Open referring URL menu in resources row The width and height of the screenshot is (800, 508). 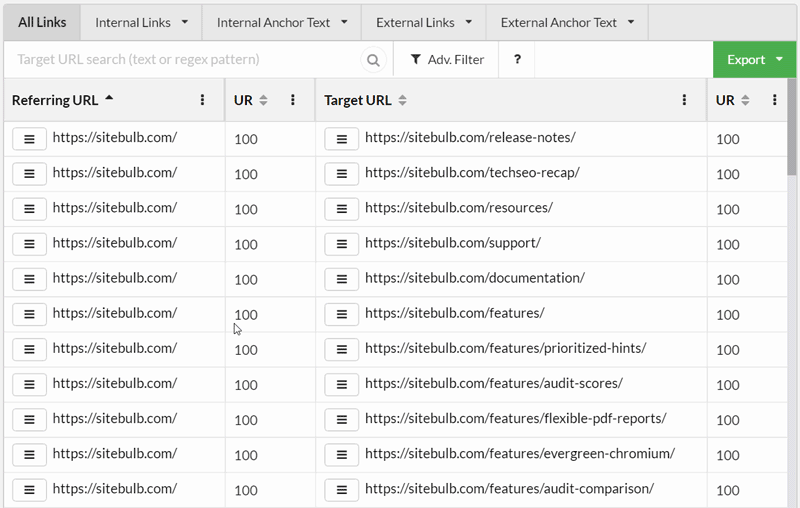coord(29,209)
